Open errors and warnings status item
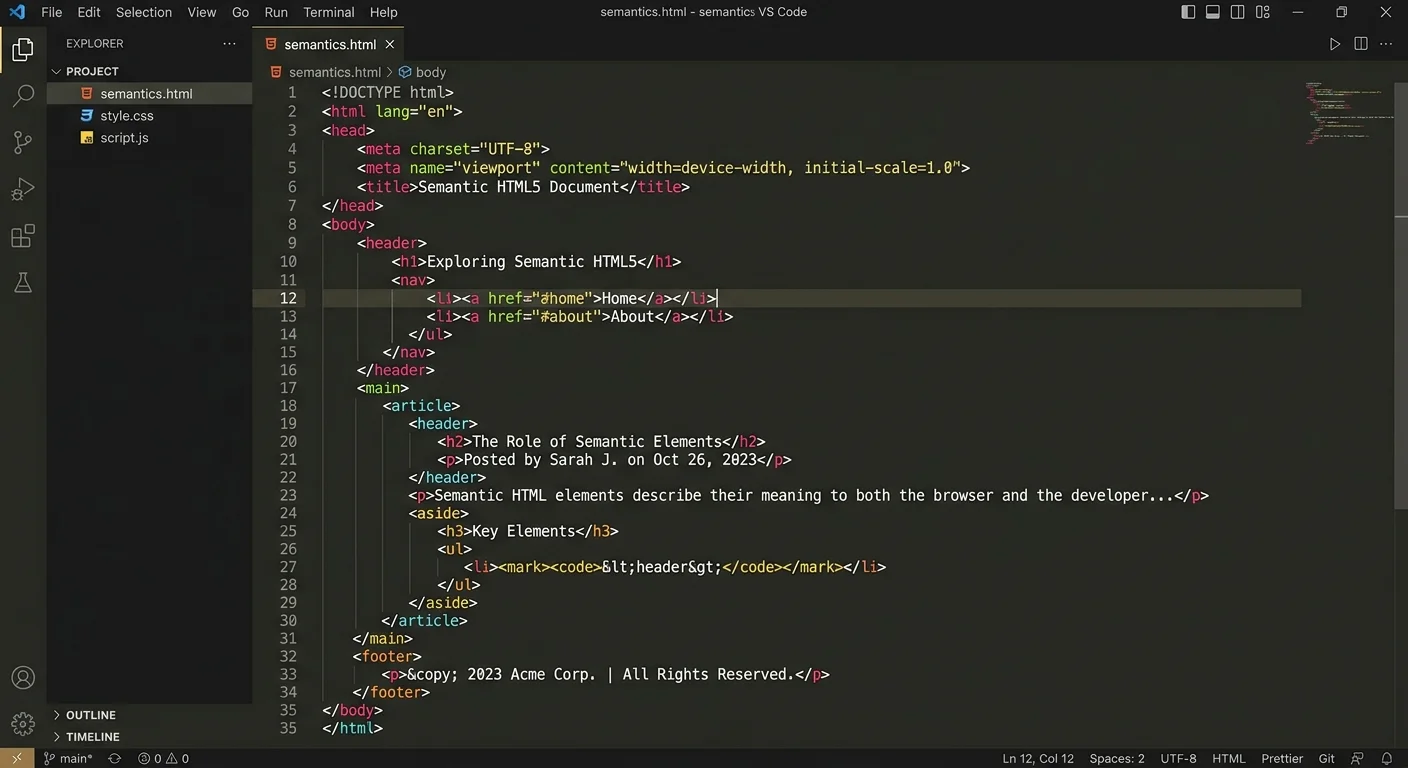Image resolution: width=1408 pixels, height=768 pixels. coord(163,758)
